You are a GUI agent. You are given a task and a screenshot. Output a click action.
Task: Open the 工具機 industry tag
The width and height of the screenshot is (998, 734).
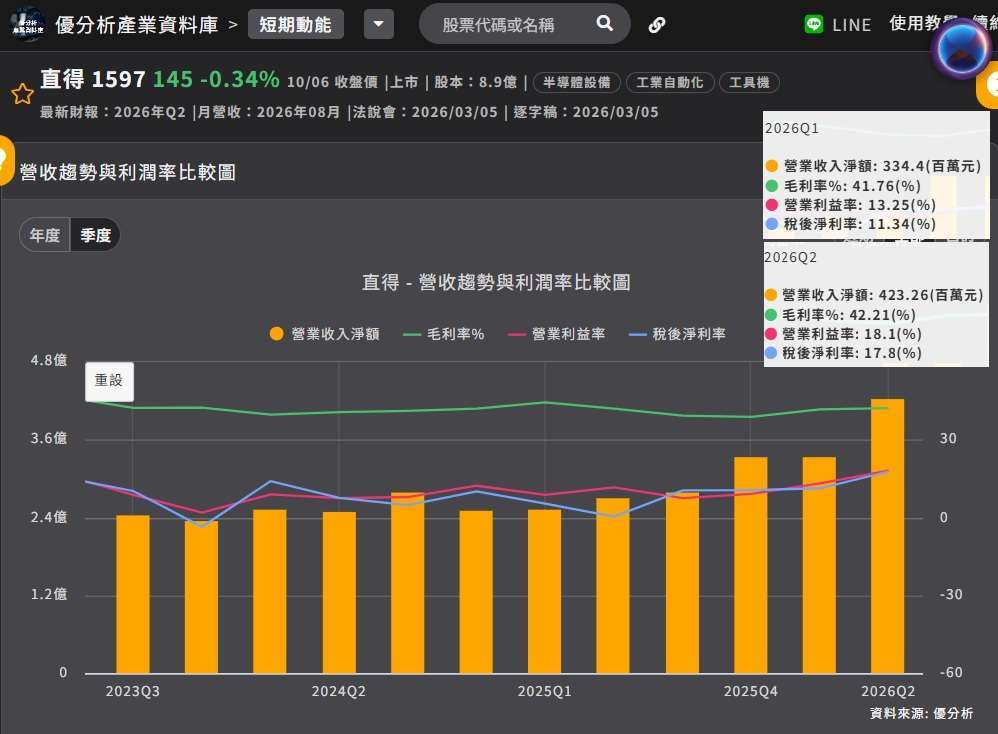coord(749,82)
